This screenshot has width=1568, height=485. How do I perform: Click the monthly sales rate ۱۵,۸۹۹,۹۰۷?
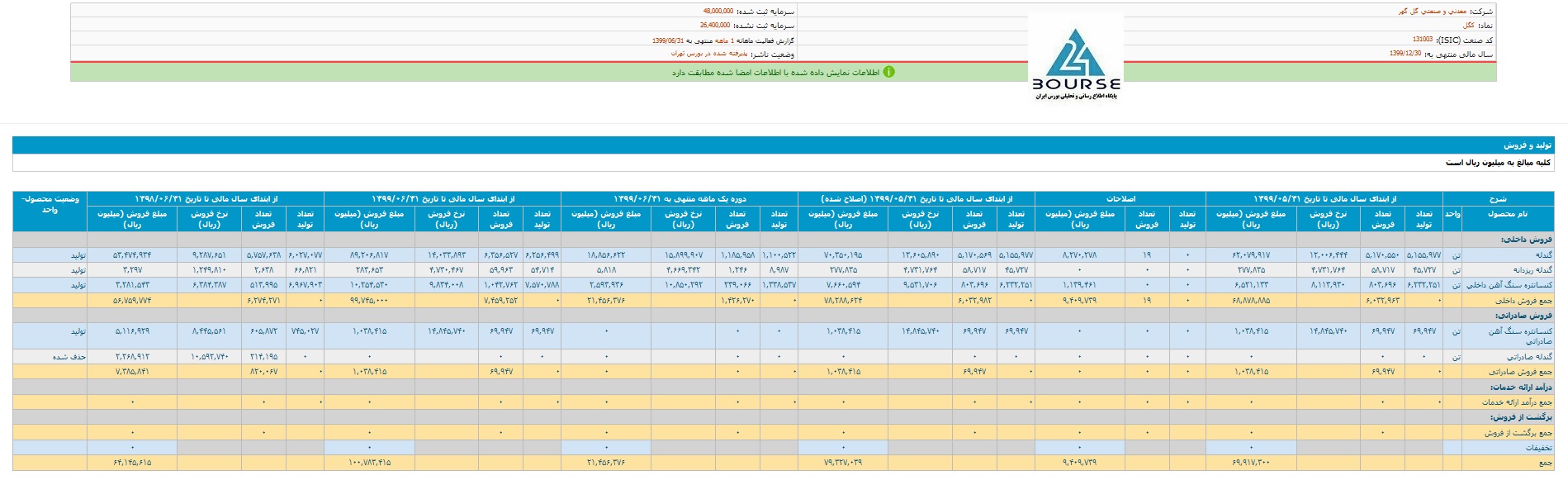684,255
